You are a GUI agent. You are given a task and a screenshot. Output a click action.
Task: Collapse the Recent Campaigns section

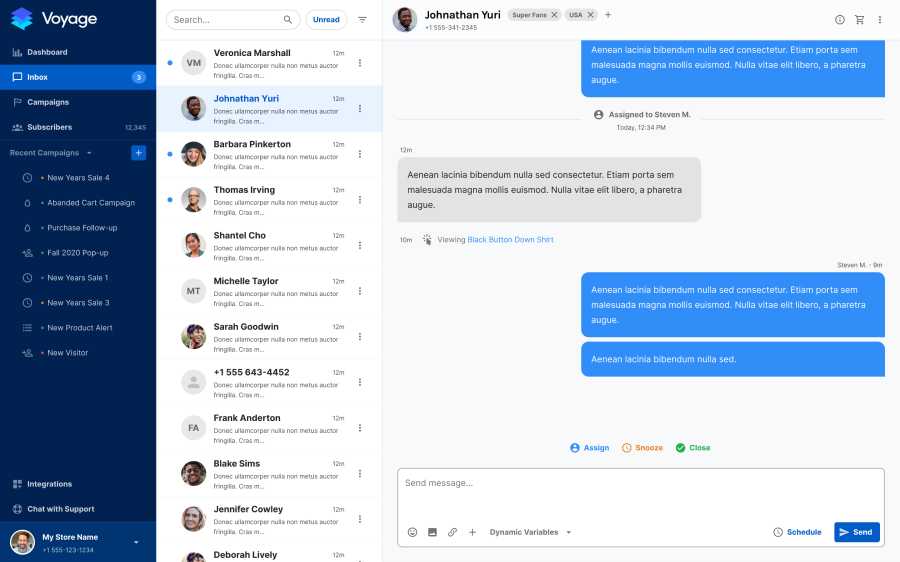89,153
